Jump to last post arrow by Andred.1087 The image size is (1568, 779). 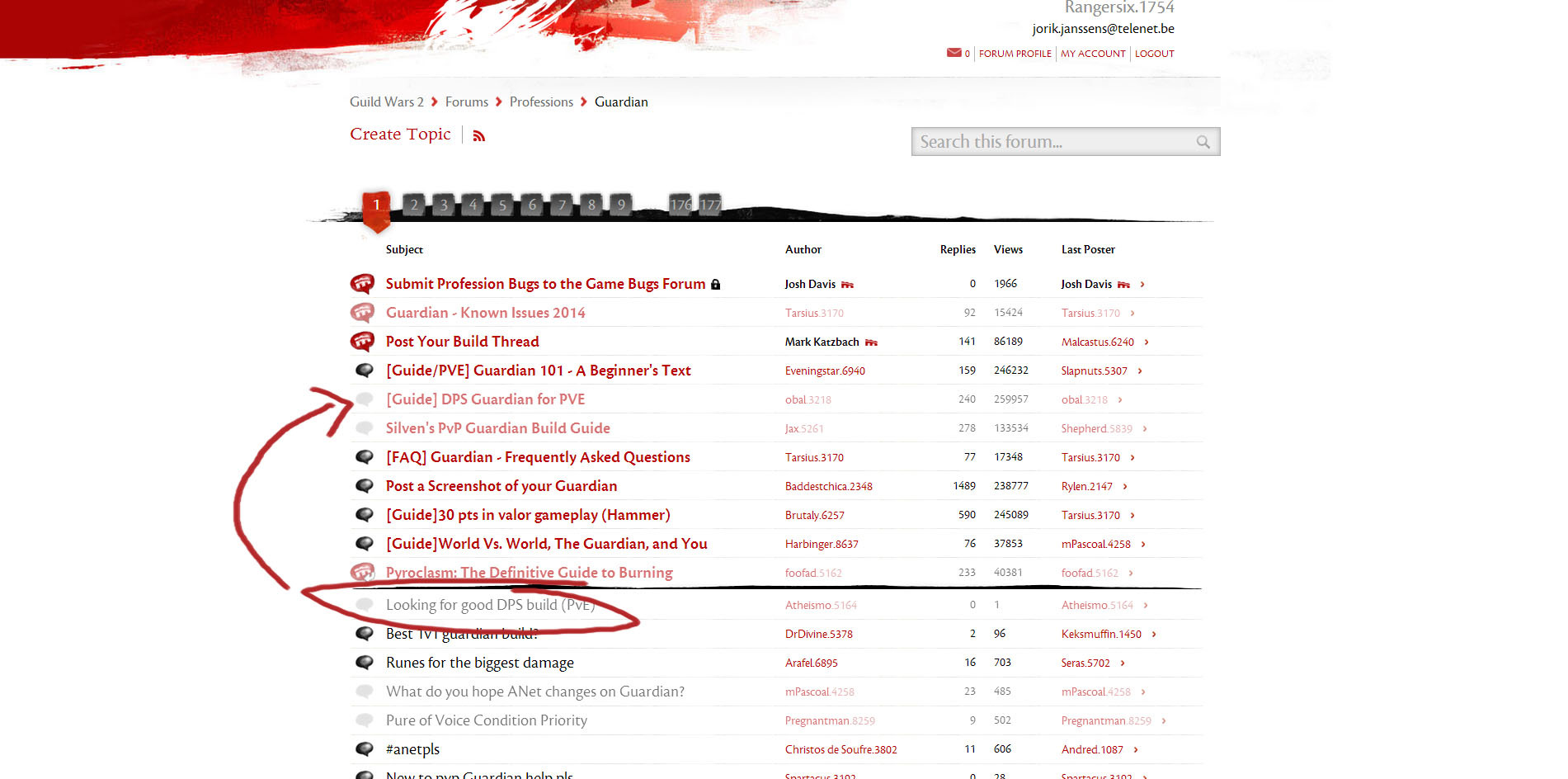click(x=1136, y=749)
